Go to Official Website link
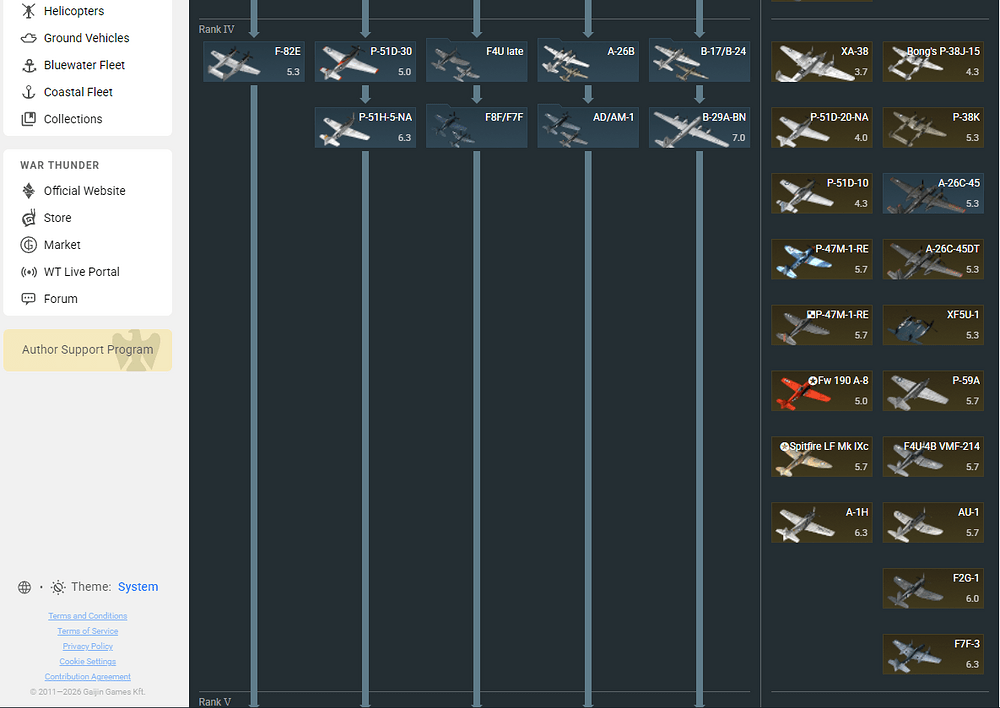Image resolution: width=1000 pixels, height=708 pixels. pos(84,191)
